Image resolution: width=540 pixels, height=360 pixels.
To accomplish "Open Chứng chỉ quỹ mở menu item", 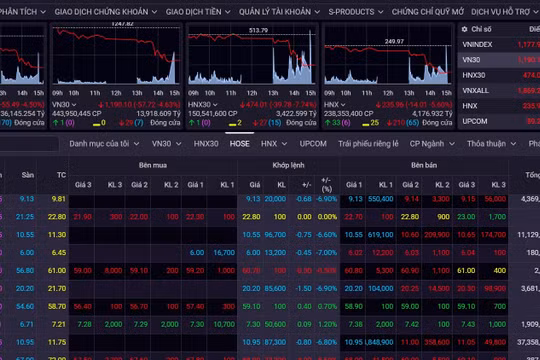I will (427, 12).
